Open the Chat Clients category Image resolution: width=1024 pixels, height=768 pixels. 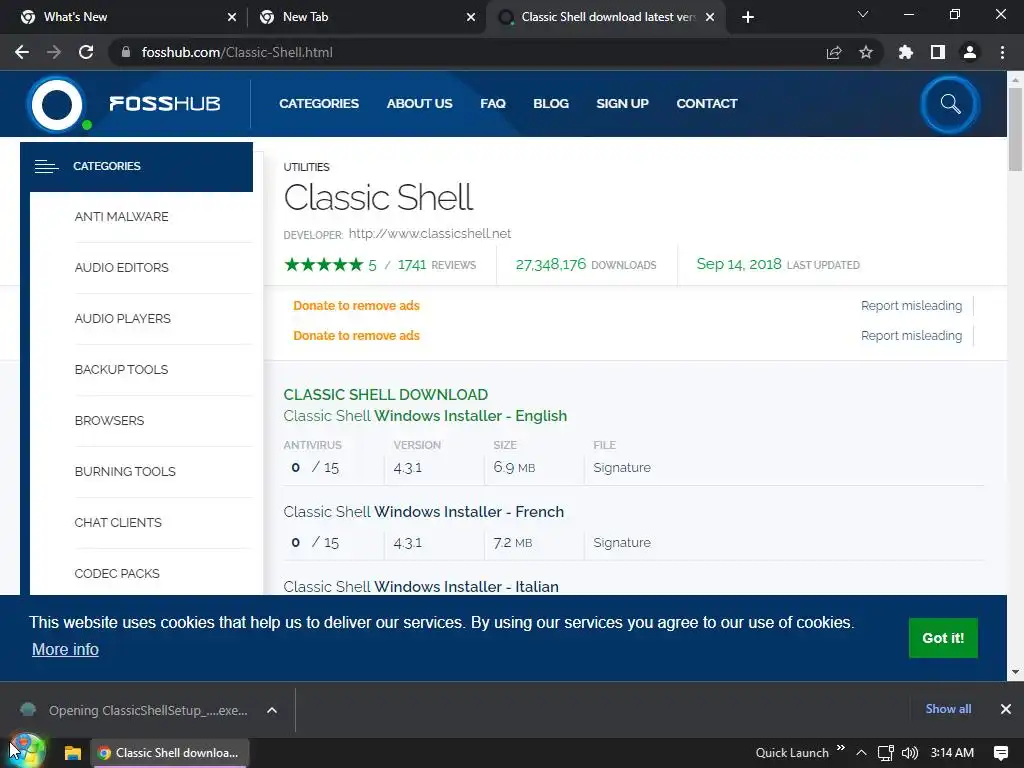[118, 522]
